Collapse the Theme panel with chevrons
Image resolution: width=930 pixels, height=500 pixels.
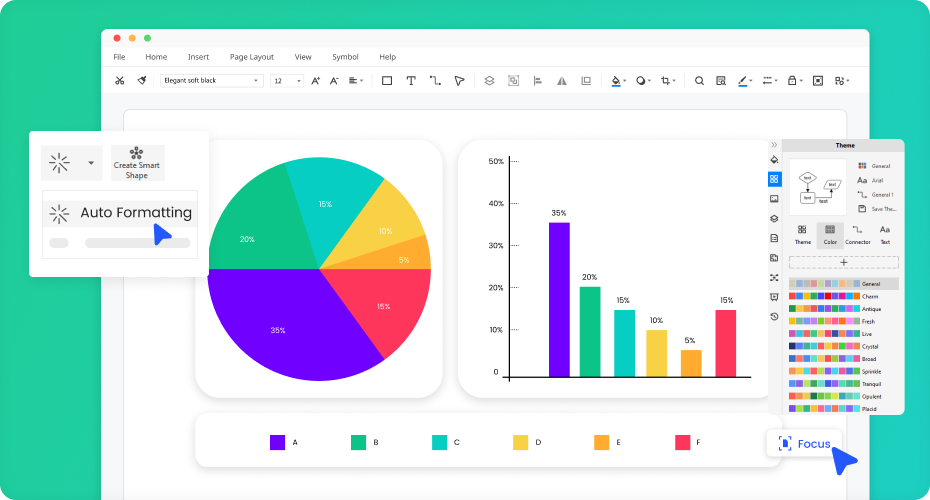click(774, 145)
